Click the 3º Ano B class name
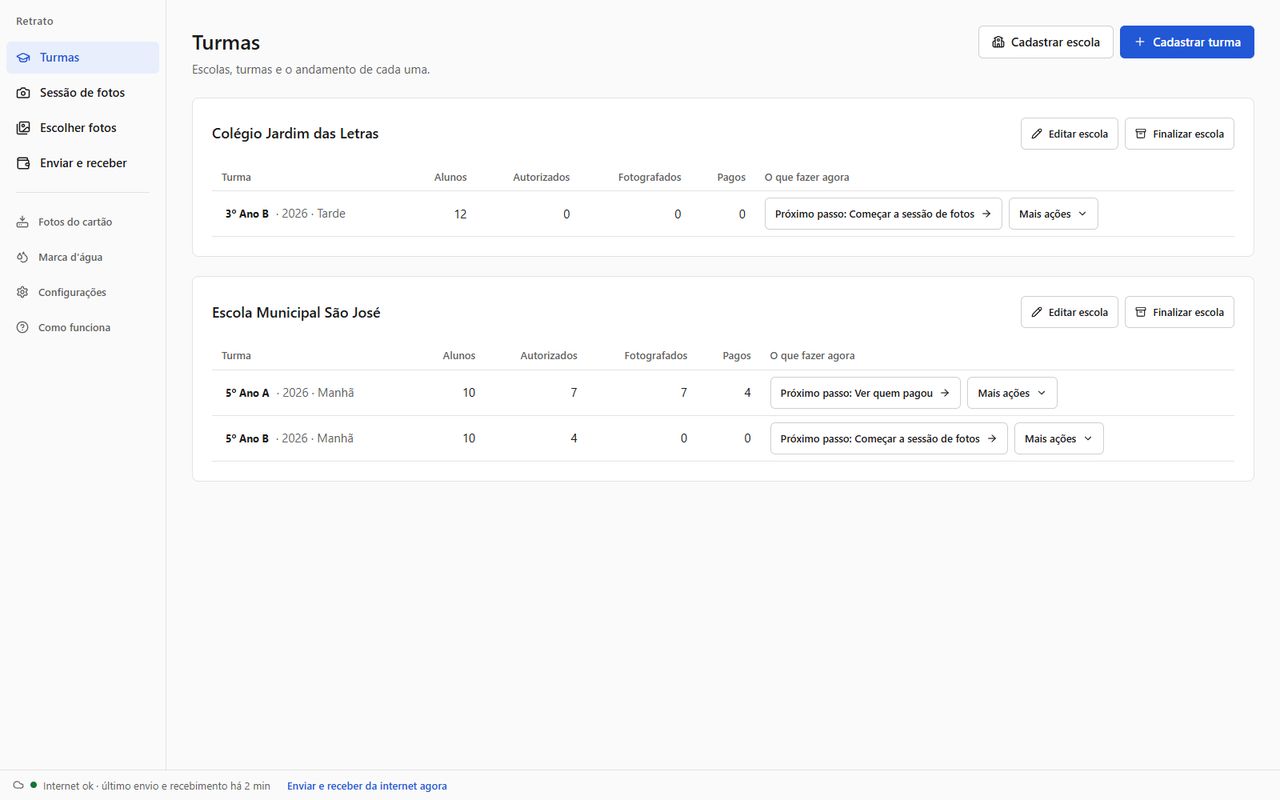 pyautogui.click(x=247, y=214)
